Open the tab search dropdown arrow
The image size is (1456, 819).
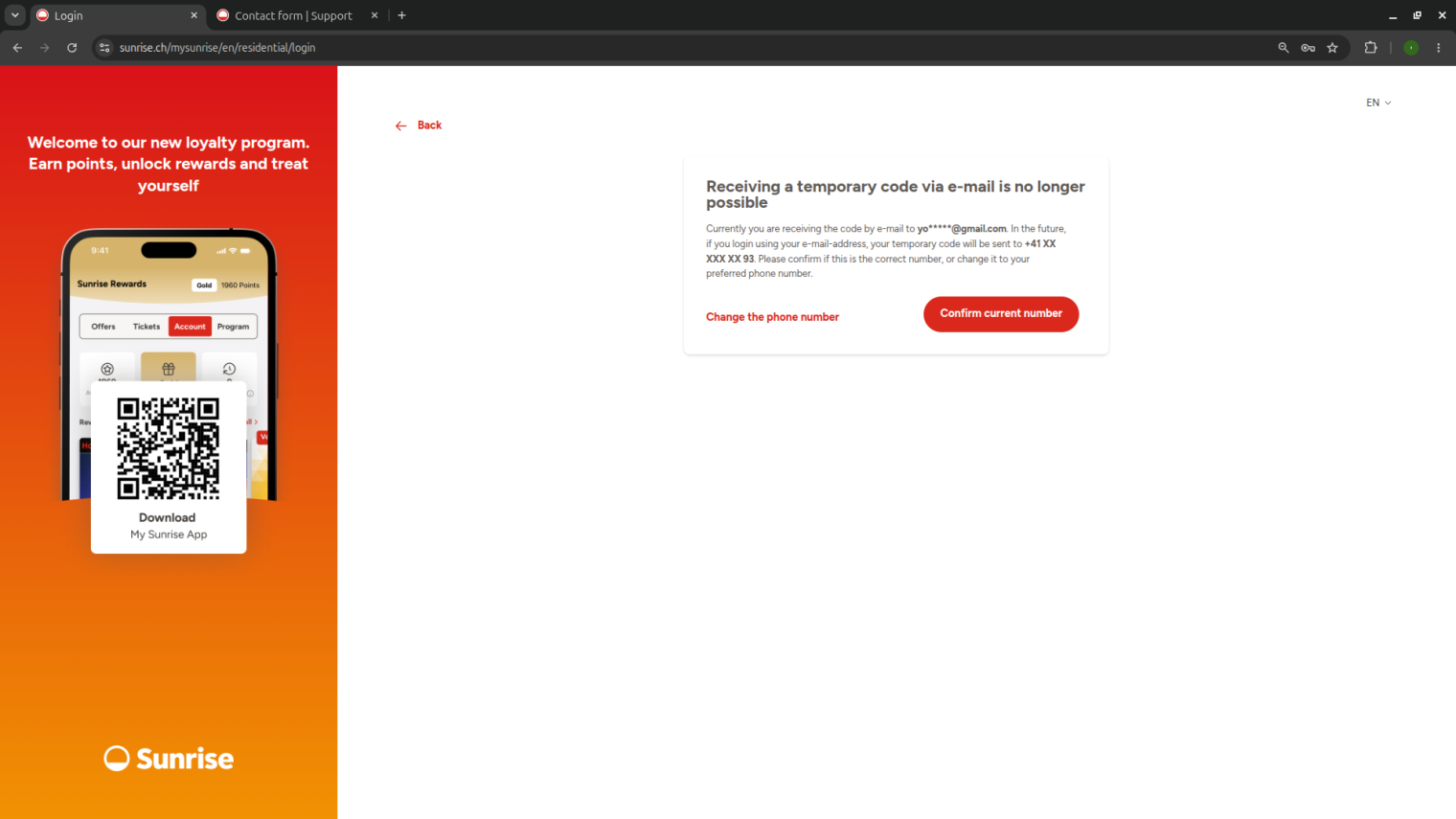15,15
